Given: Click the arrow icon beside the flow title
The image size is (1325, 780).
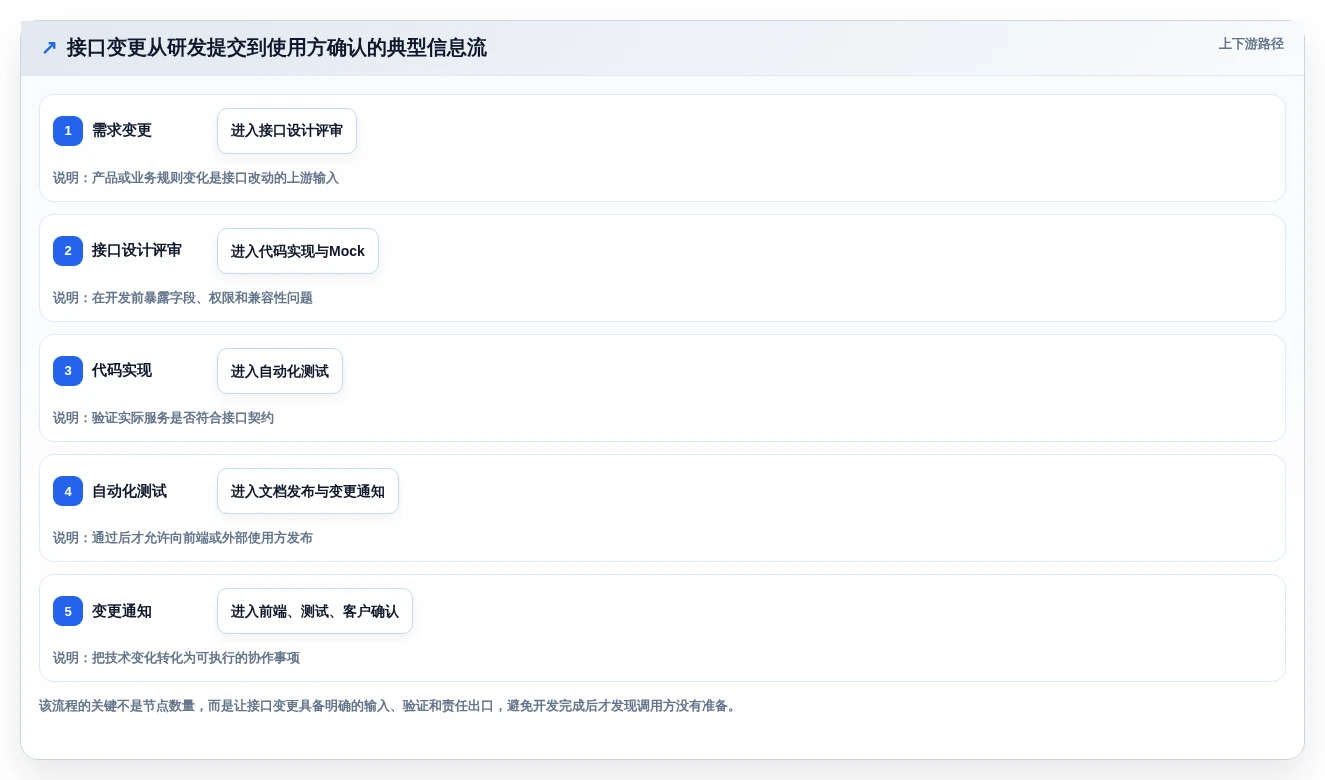Looking at the screenshot, I should [x=49, y=48].
